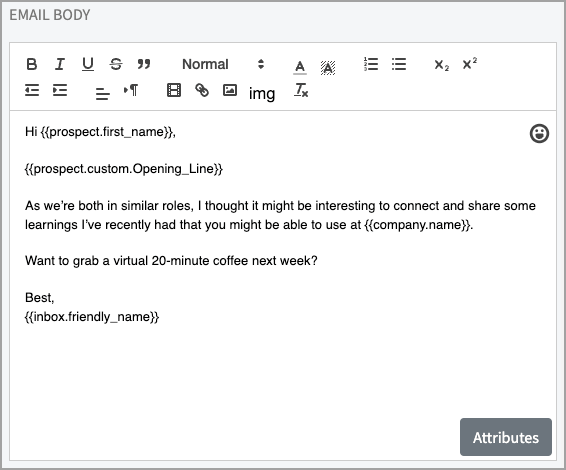
Task: Apply strikethrough to text
Action: [x=116, y=64]
